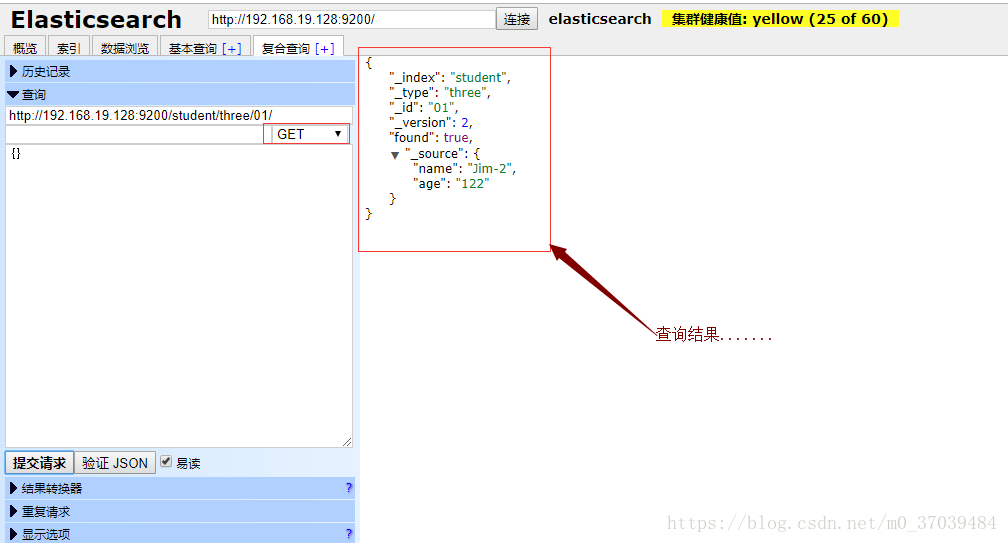Add a new 复合查询 tab via [+]
The height and width of the screenshot is (543, 1008).
(x=325, y=48)
